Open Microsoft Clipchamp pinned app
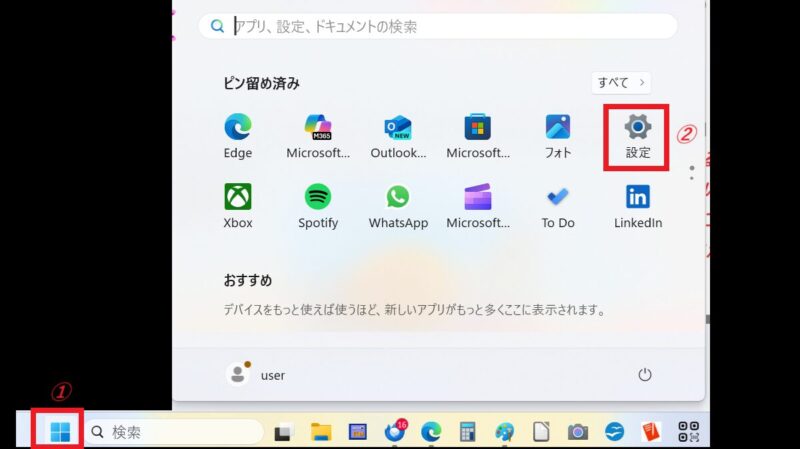This screenshot has width=800, height=449. point(478,206)
